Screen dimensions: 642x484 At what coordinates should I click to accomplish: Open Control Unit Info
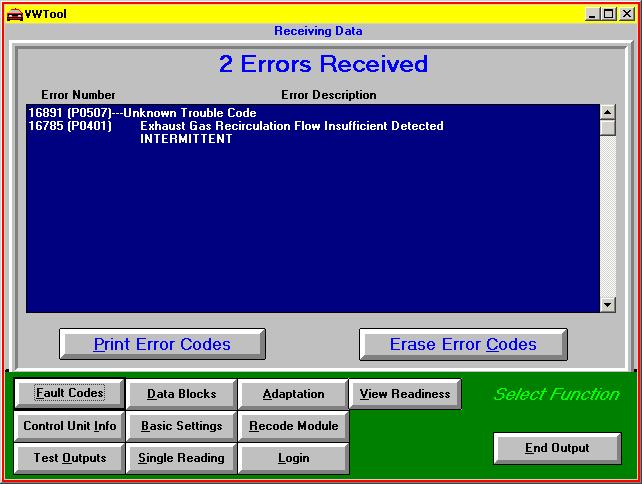pyautogui.click(x=70, y=426)
